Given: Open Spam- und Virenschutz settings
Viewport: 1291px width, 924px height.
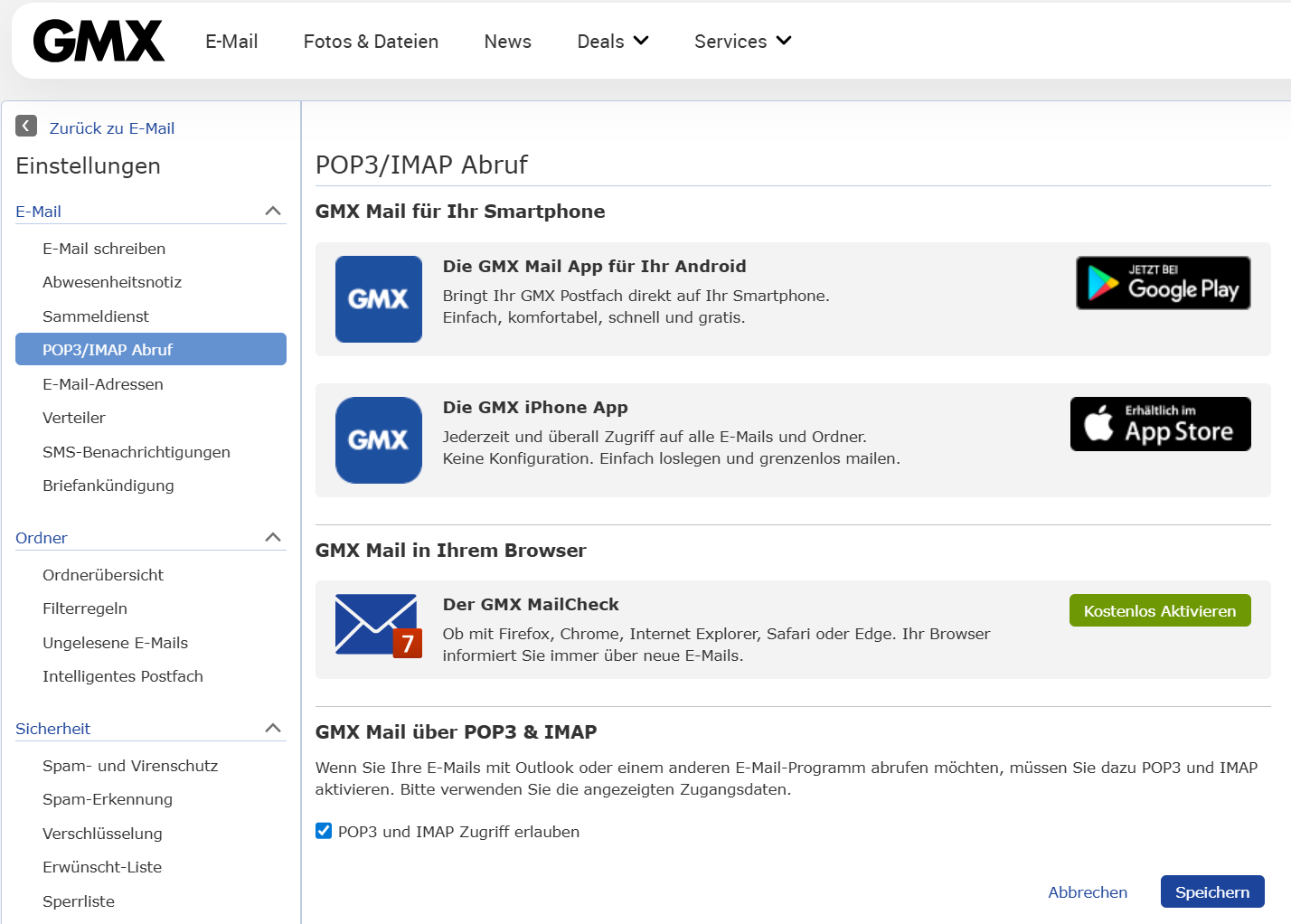Looking at the screenshot, I should pyautogui.click(x=130, y=766).
